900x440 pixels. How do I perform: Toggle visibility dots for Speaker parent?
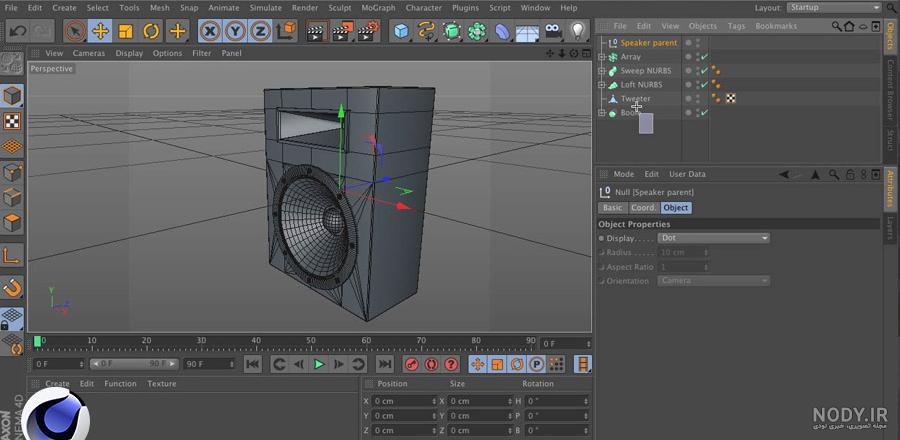tap(698, 42)
